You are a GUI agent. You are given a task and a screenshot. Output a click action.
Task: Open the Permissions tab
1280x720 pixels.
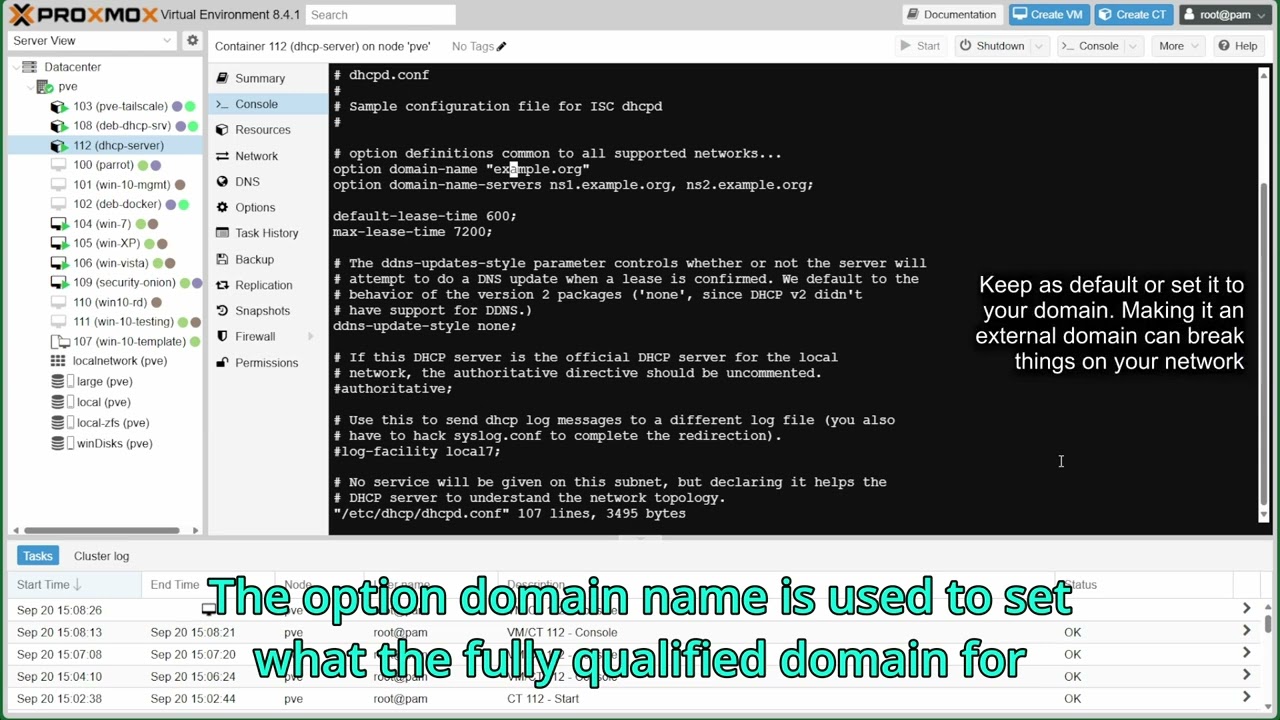266,363
